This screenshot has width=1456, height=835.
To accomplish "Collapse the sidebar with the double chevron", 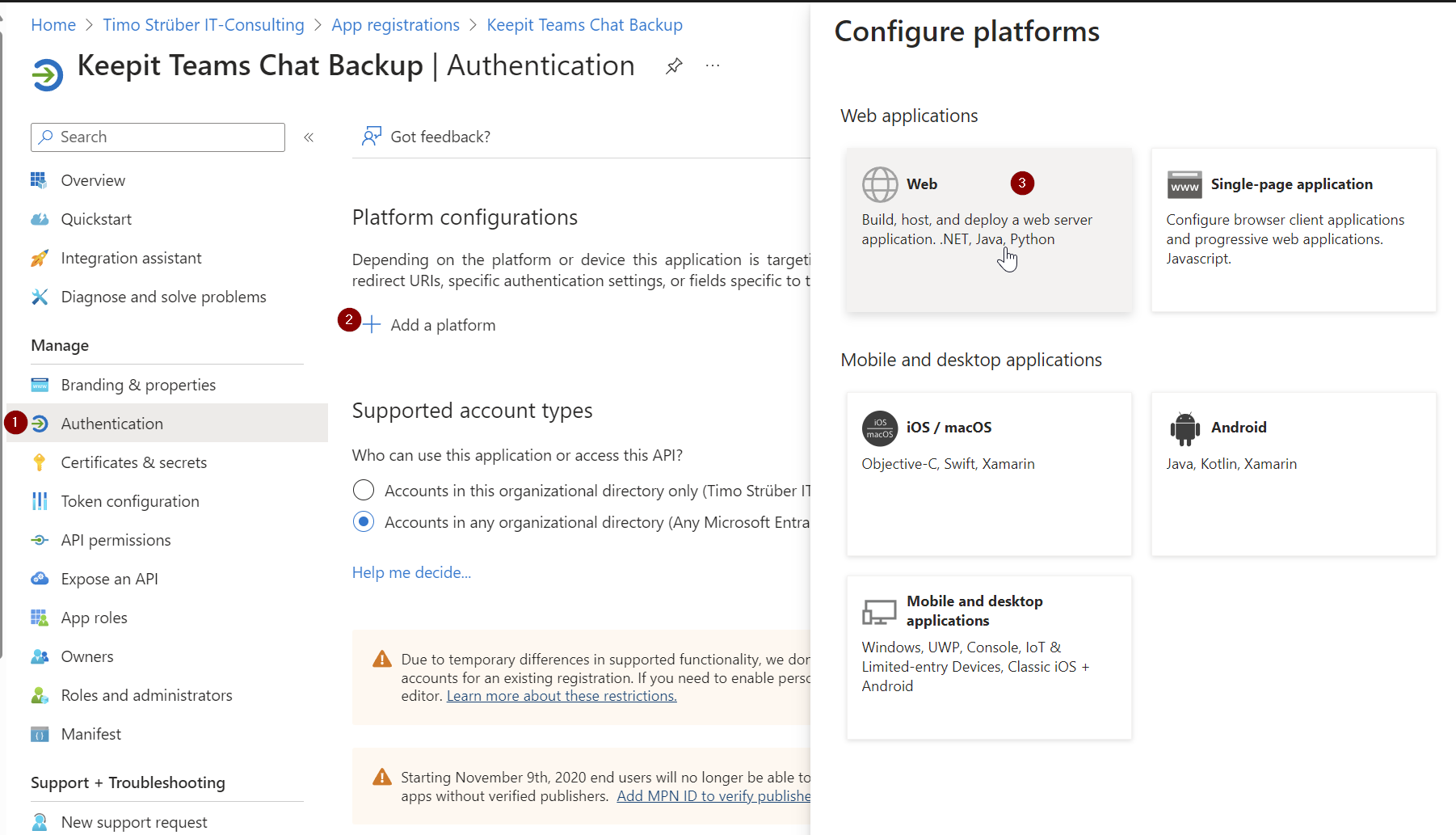I will 309,137.
